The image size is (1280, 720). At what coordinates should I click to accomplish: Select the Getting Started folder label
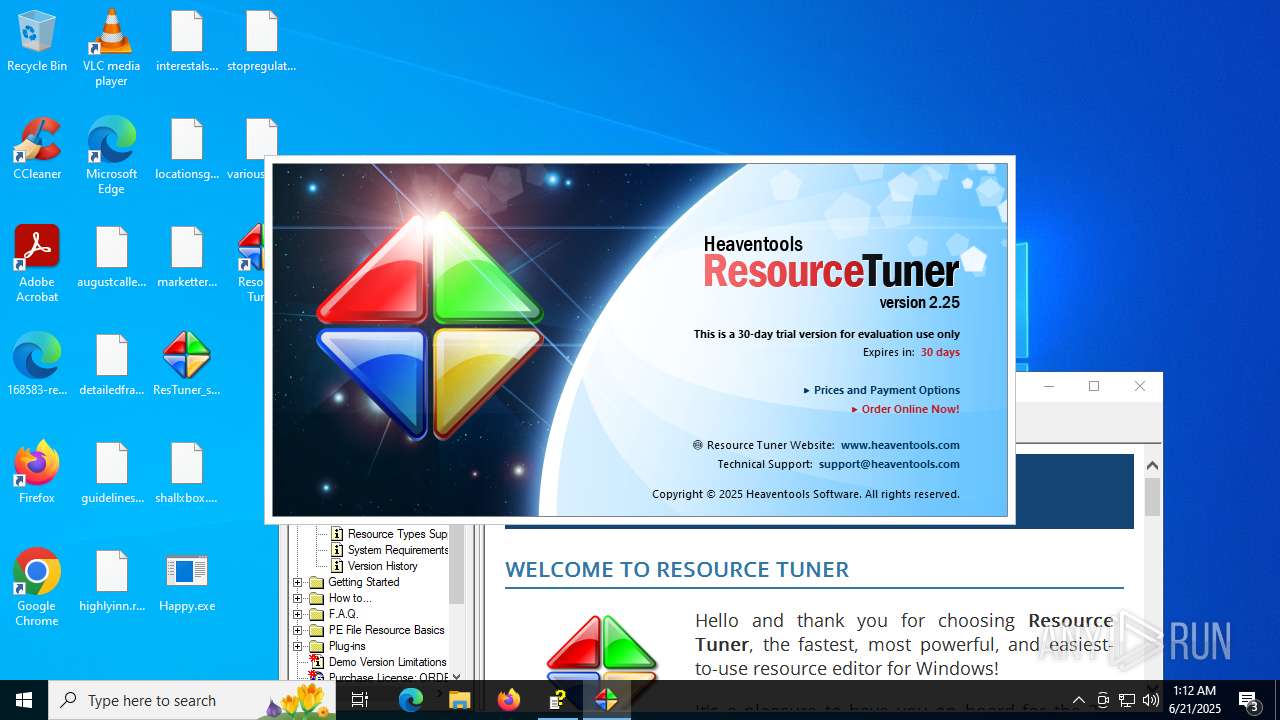click(364, 582)
